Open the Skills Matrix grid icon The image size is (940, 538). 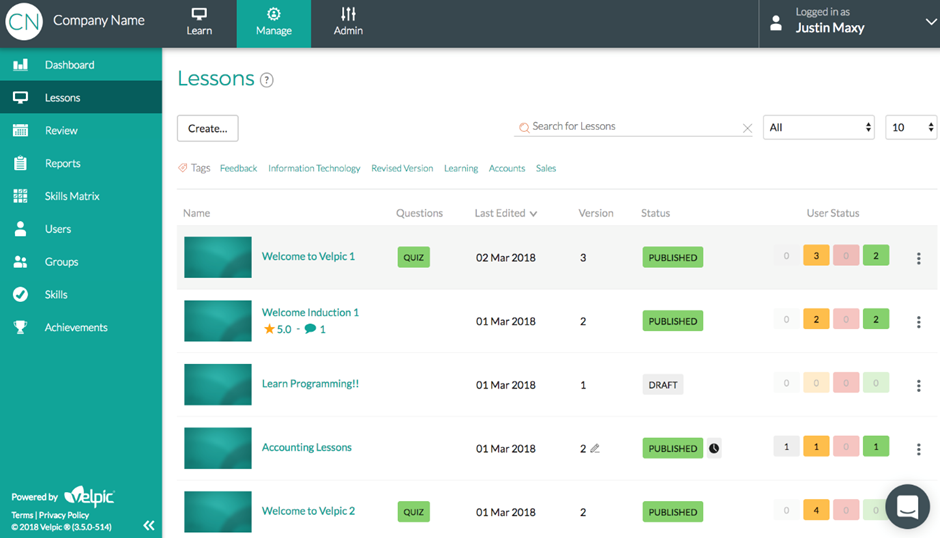tap(20, 196)
